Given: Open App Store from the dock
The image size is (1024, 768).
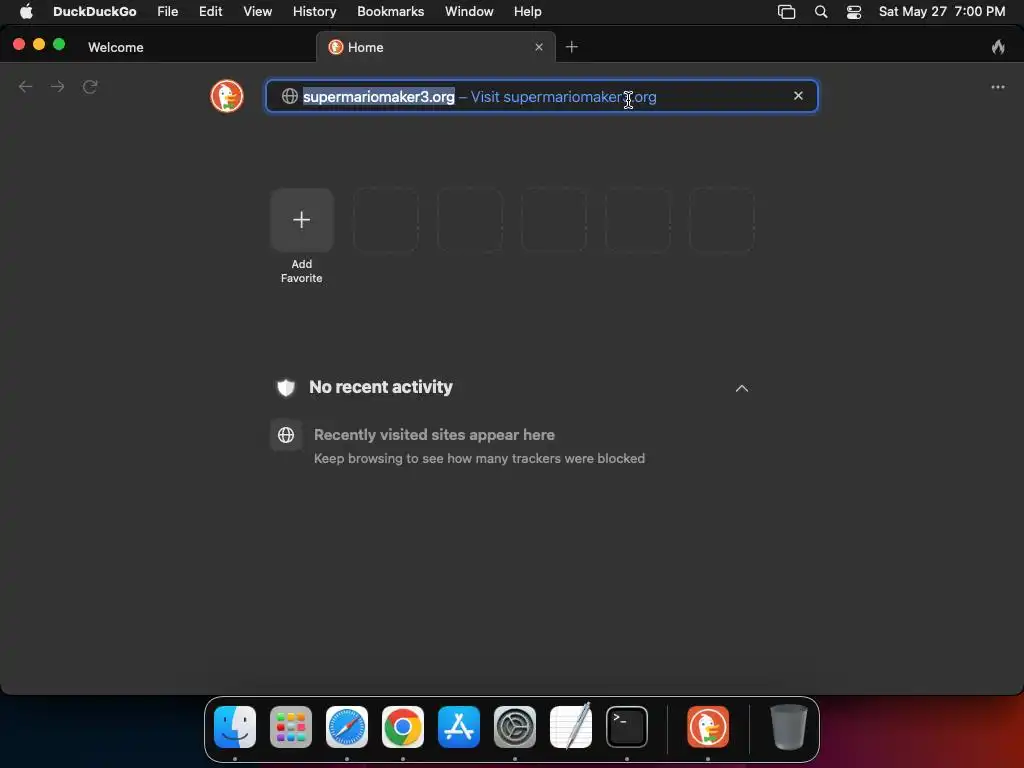Looking at the screenshot, I should click(459, 727).
